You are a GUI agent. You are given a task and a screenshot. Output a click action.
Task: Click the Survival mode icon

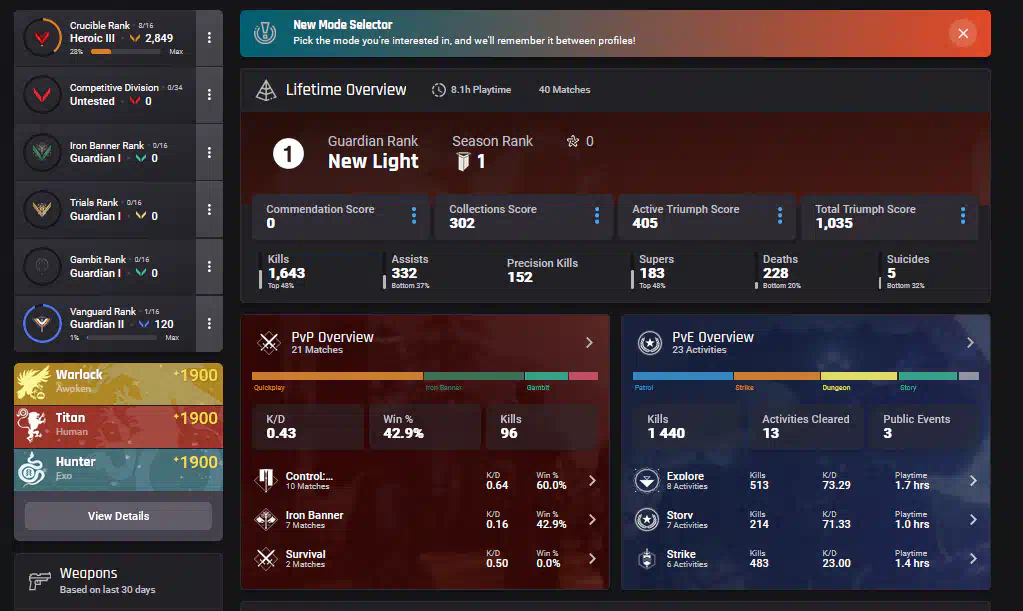point(266,558)
